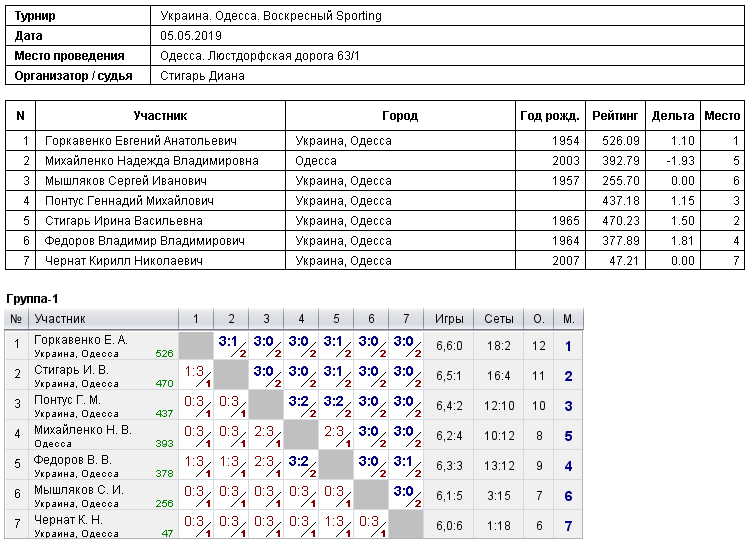Click Федоров В. В. in group table
750x544 pixels.
[73, 460]
